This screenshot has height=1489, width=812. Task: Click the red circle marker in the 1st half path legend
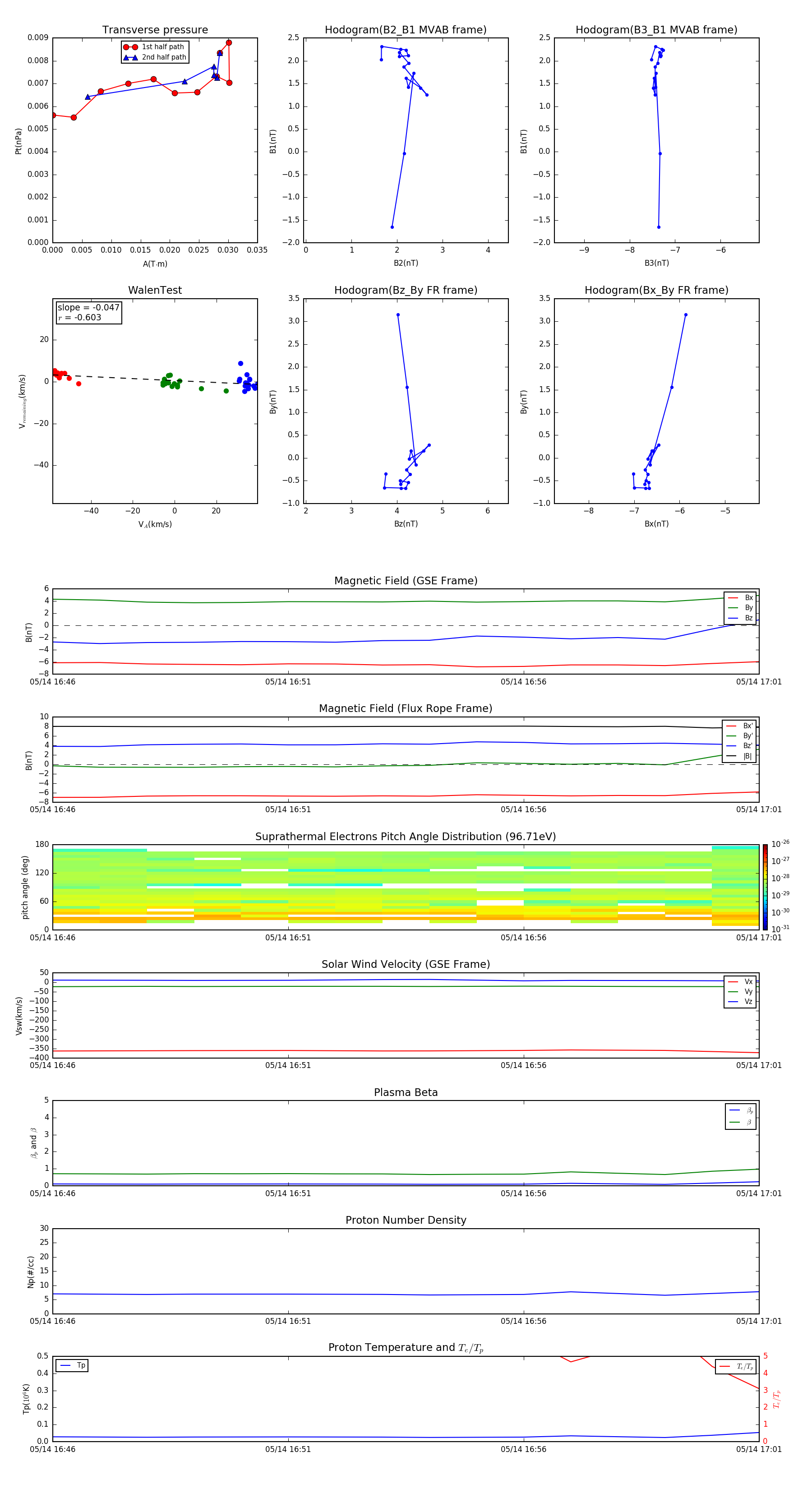pos(131,47)
